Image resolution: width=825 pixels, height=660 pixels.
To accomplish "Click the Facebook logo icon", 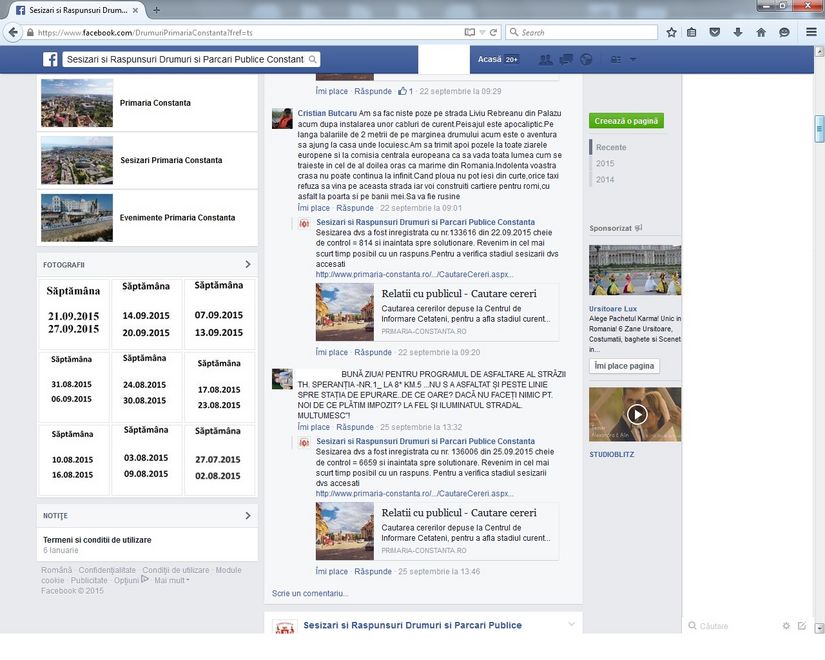I will [x=50, y=59].
